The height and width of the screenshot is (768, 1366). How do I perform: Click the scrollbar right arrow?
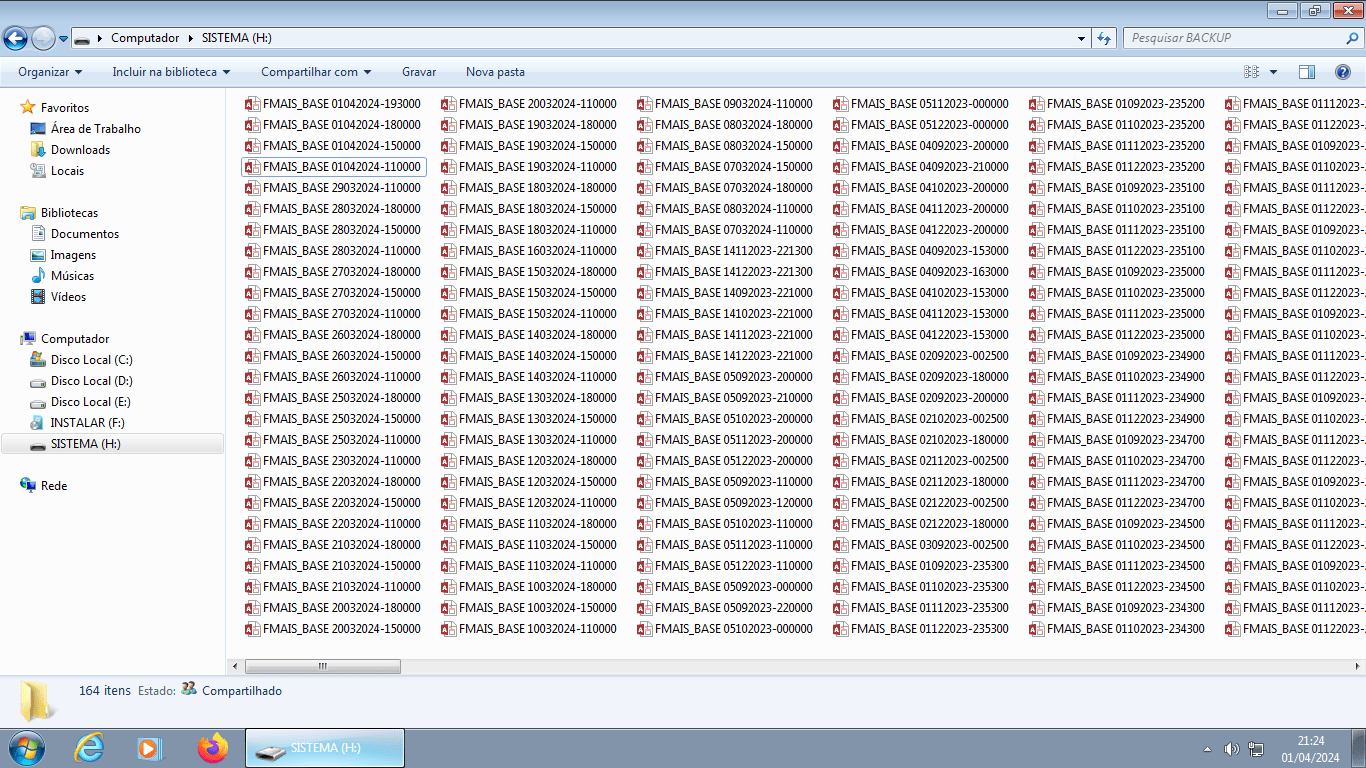[x=1357, y=666]
